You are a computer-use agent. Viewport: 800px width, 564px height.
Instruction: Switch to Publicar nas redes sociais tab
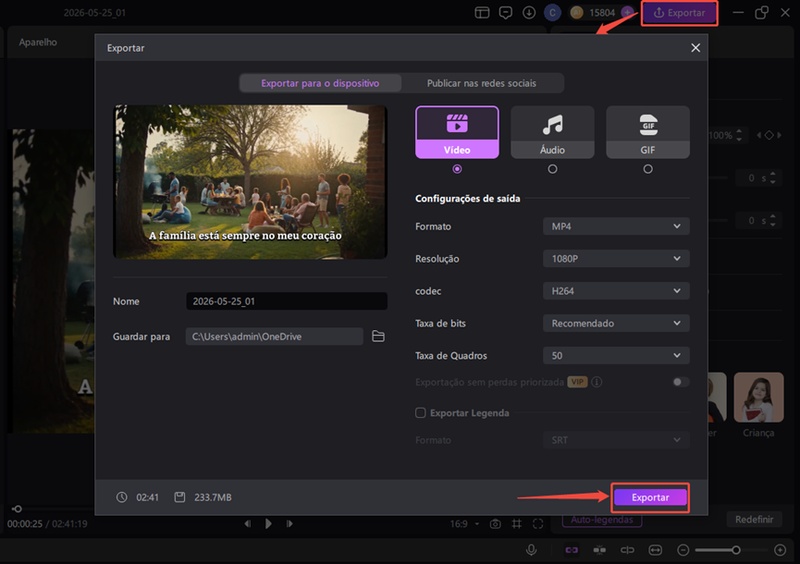point(482,83)
